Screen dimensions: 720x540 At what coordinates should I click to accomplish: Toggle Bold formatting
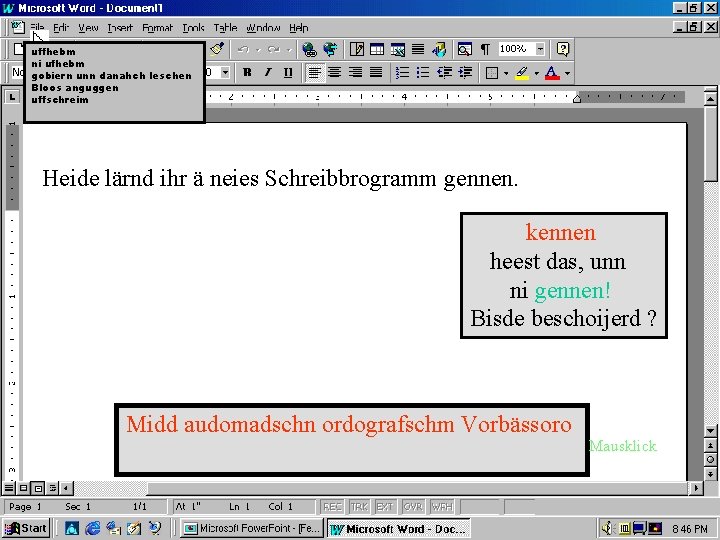pos(247,73)
